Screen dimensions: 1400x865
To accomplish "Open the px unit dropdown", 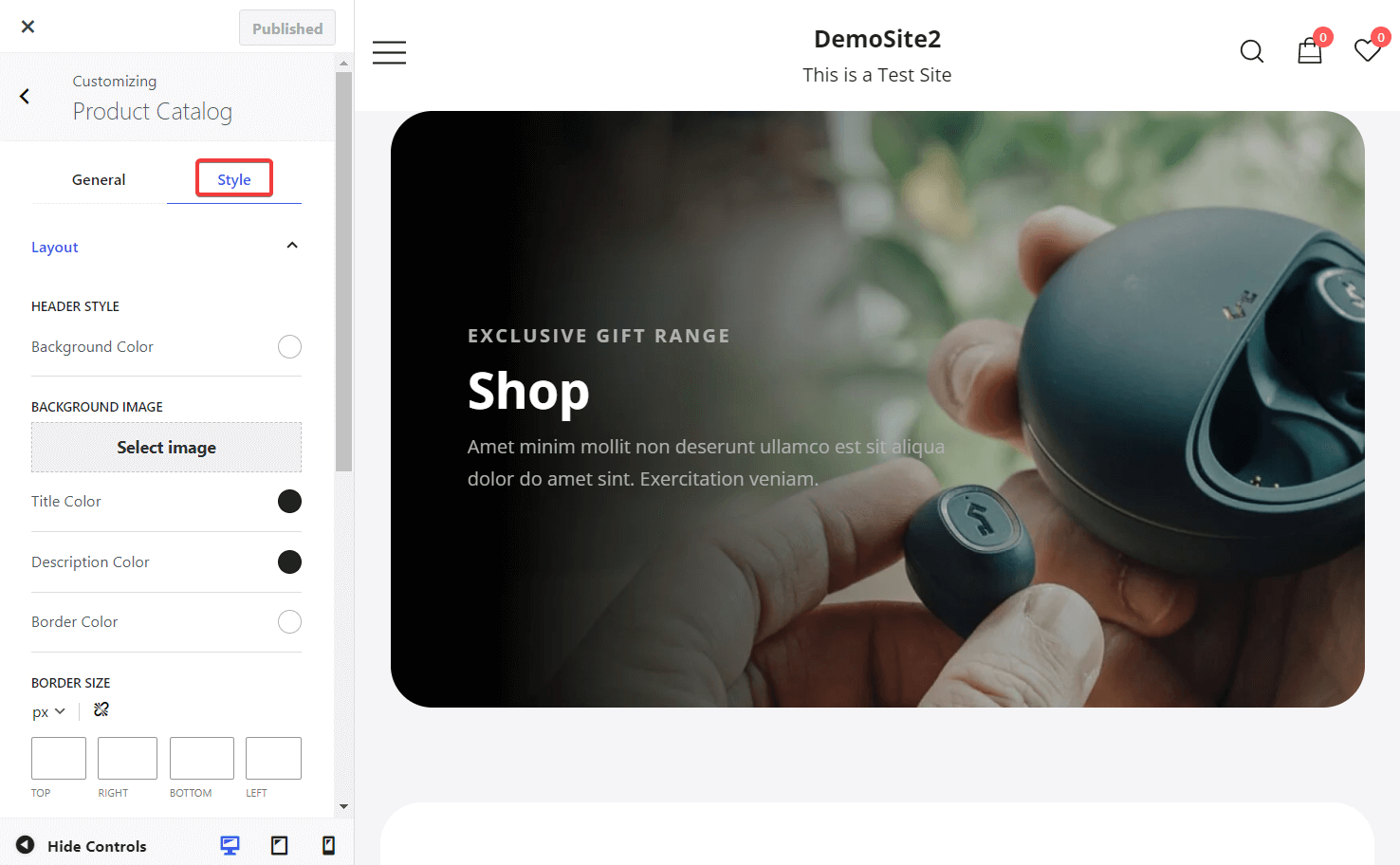I will (48, 711).
